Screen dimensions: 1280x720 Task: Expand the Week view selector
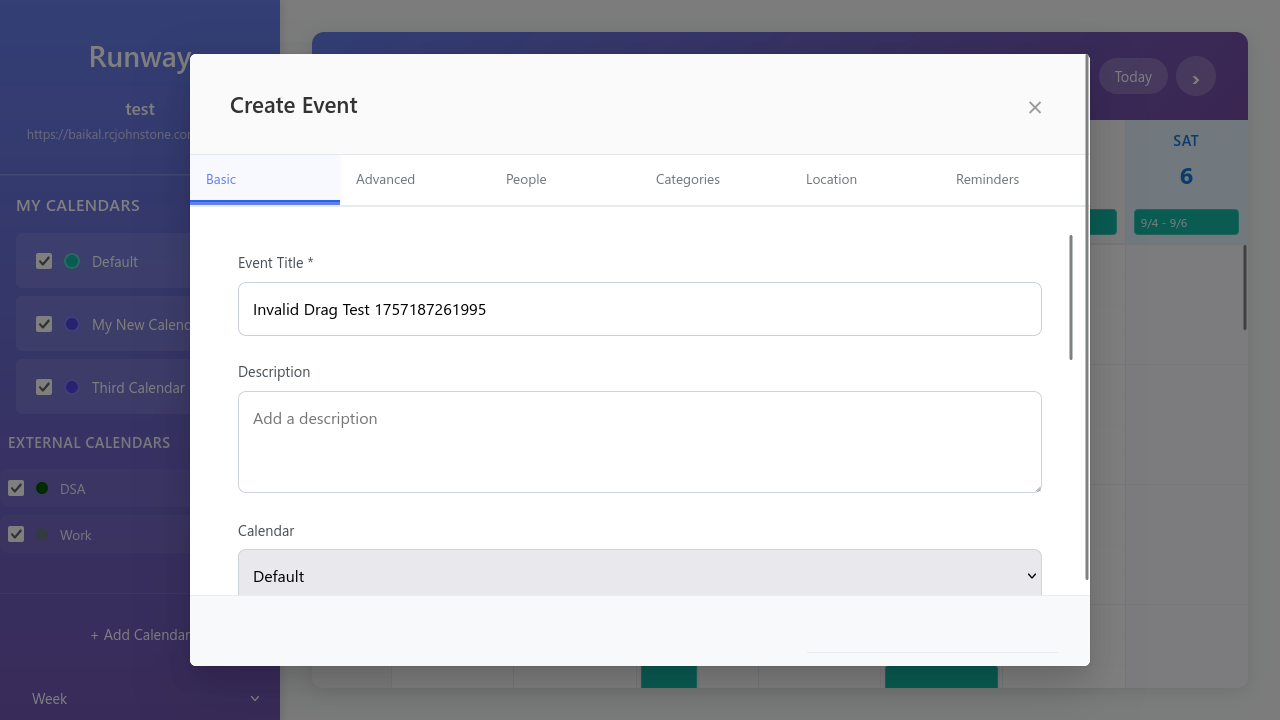pyautogui.click(x=140, y=698)
